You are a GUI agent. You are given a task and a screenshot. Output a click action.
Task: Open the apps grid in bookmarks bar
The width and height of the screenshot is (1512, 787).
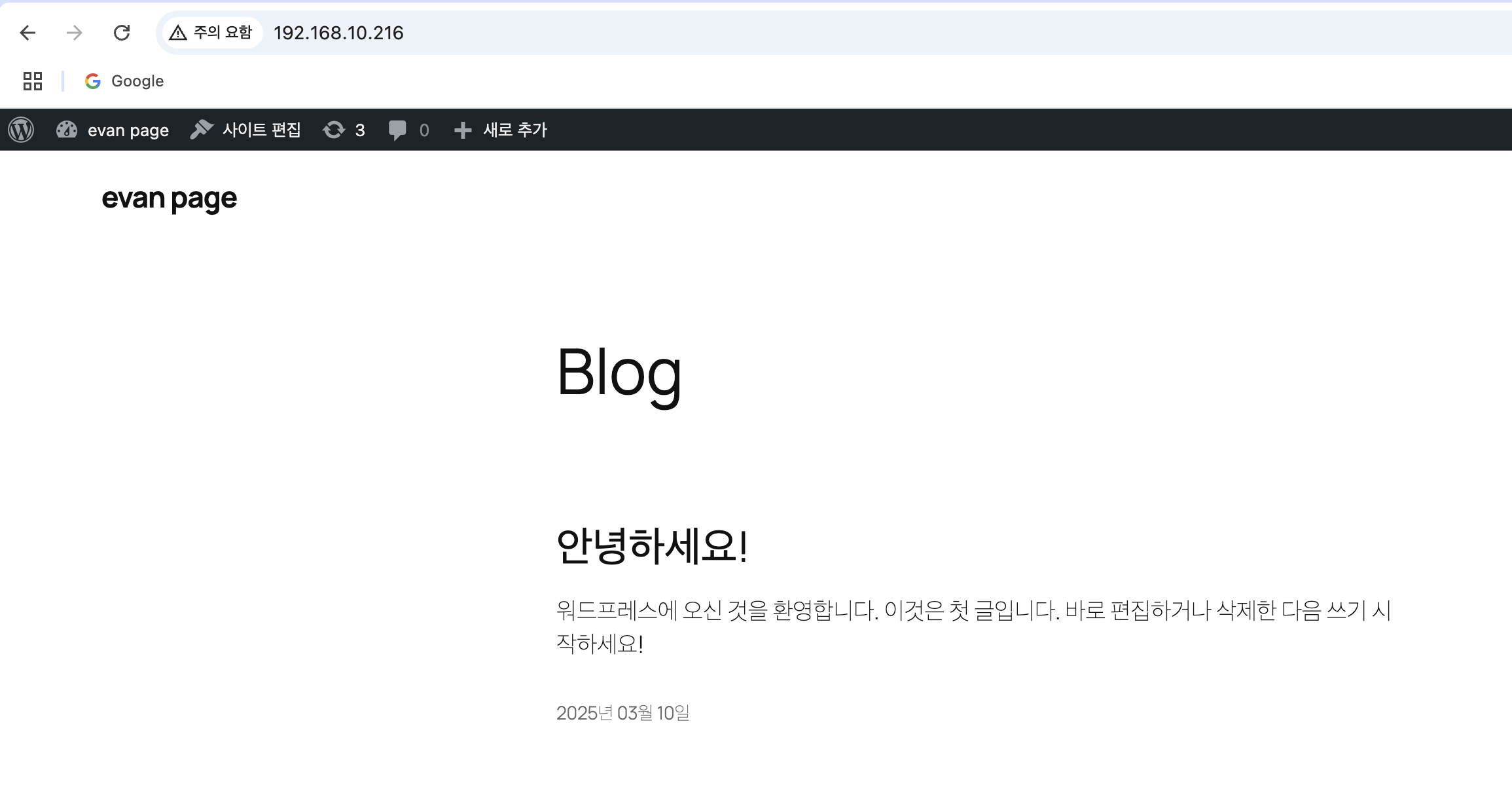coord(33,81)
